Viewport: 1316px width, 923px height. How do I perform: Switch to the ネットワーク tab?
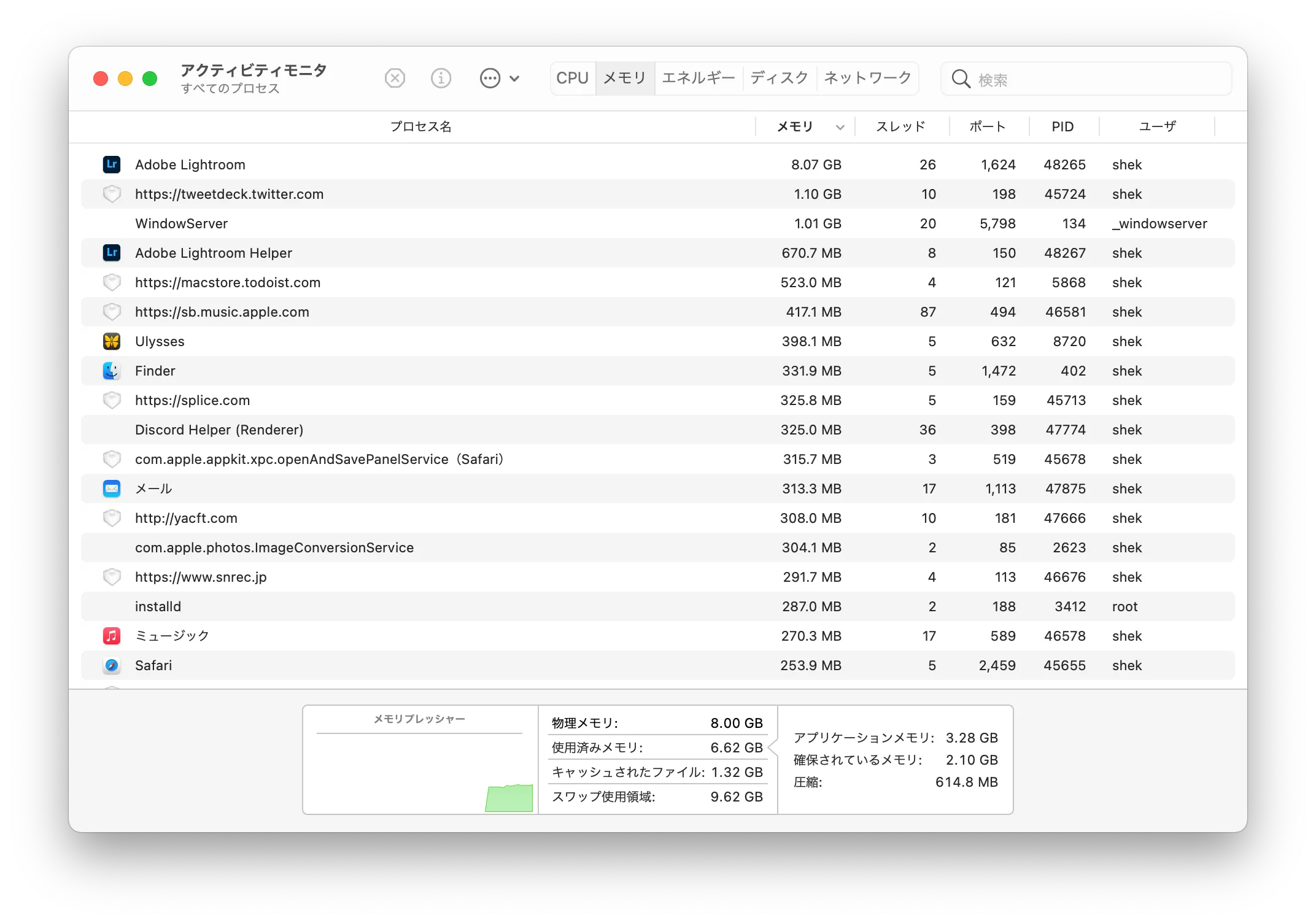[x=867, y=78]
